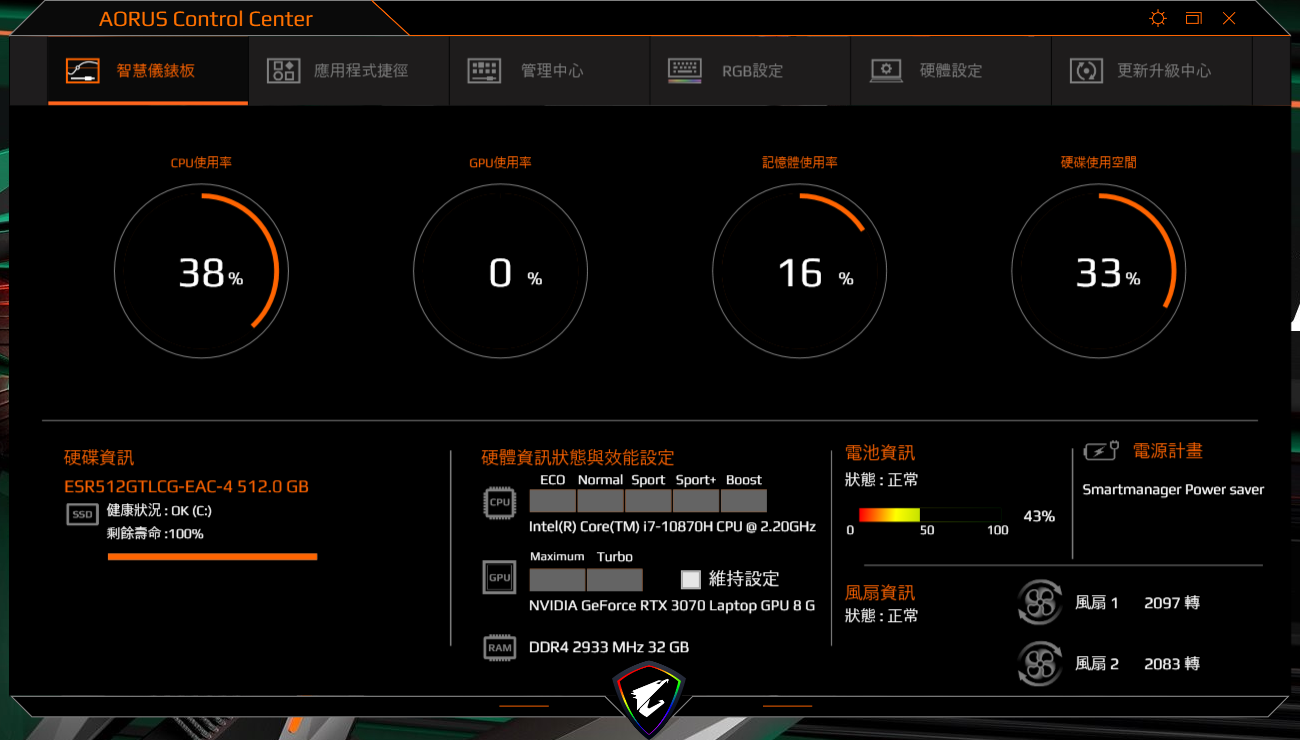This screenshot has height=740, width=1300.
Task: Select Boost CPU performance mode
Action: [744, 501]
